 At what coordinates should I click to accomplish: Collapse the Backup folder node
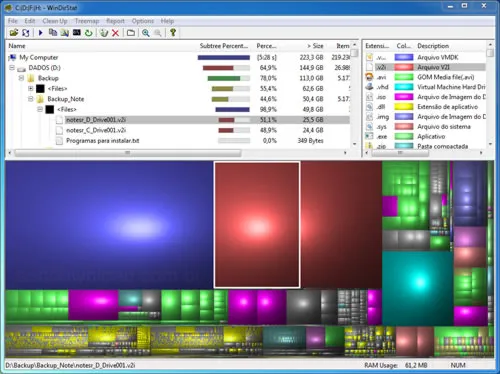click(21, 78)
